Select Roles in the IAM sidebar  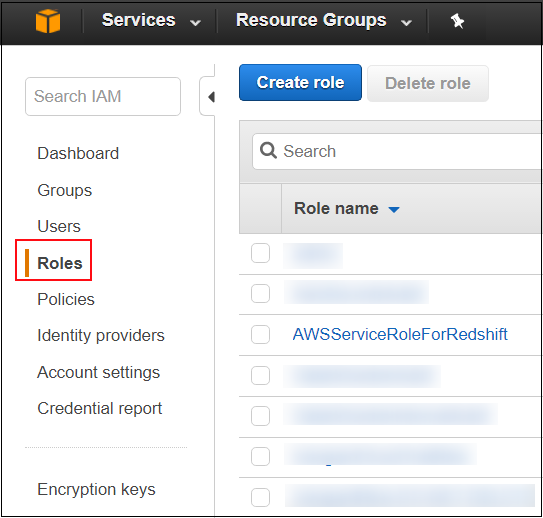[x=60, y=263]
